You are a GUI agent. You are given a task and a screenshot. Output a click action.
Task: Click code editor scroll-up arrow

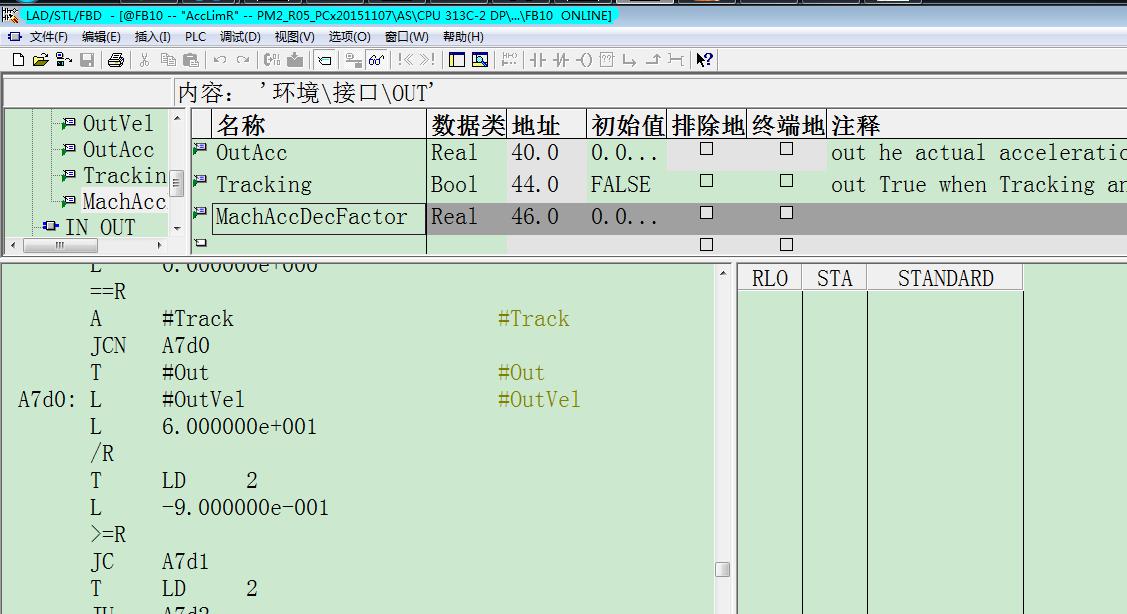click(723, 273)
